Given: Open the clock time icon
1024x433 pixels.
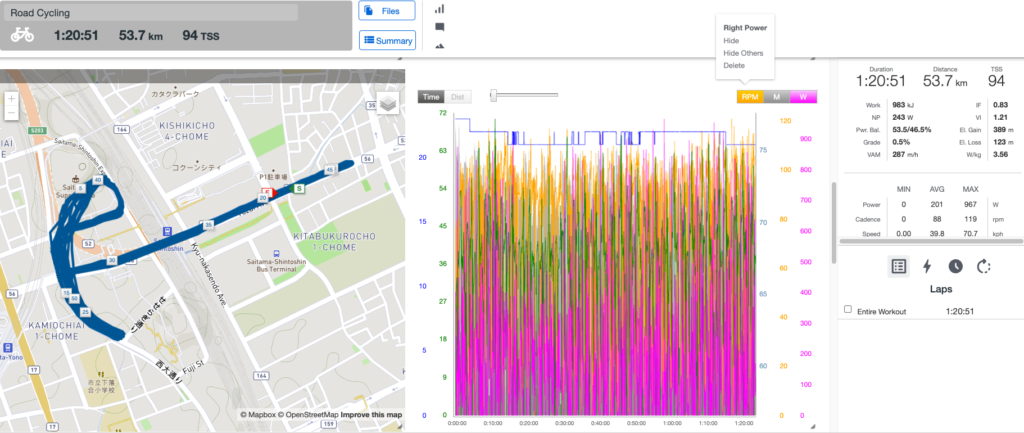Looking at the screenshot, I should [x=955, y=266].
